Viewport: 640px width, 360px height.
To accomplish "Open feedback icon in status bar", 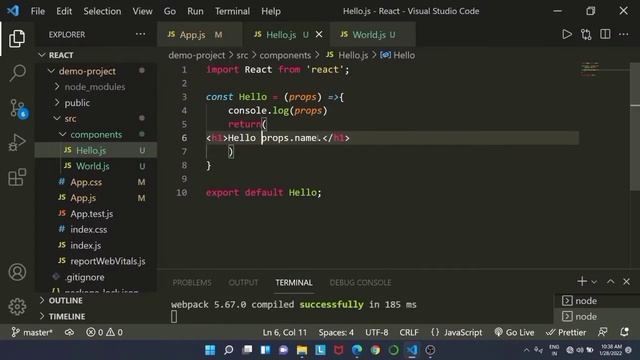I will pos(603,332).
